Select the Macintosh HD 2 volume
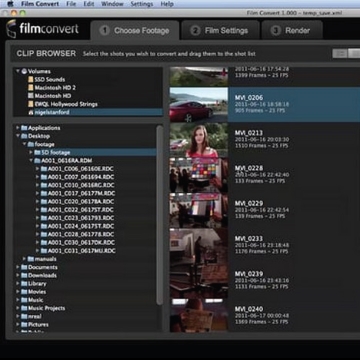Image resolution: width=360 pixels, height=360 pixels. click(55, 87)
